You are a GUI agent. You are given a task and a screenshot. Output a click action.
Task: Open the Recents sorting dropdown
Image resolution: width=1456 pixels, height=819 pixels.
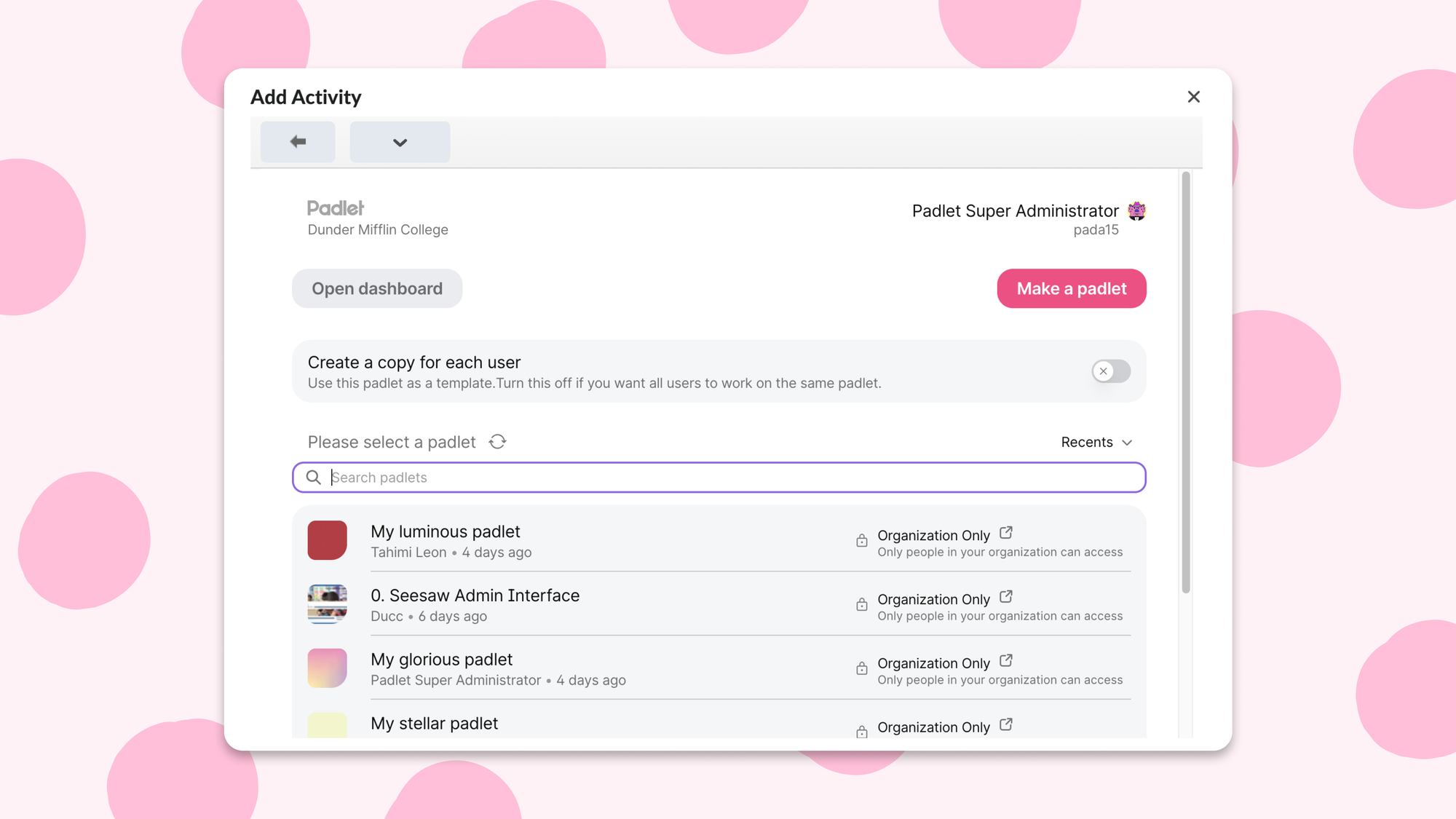coord(1096,442)
